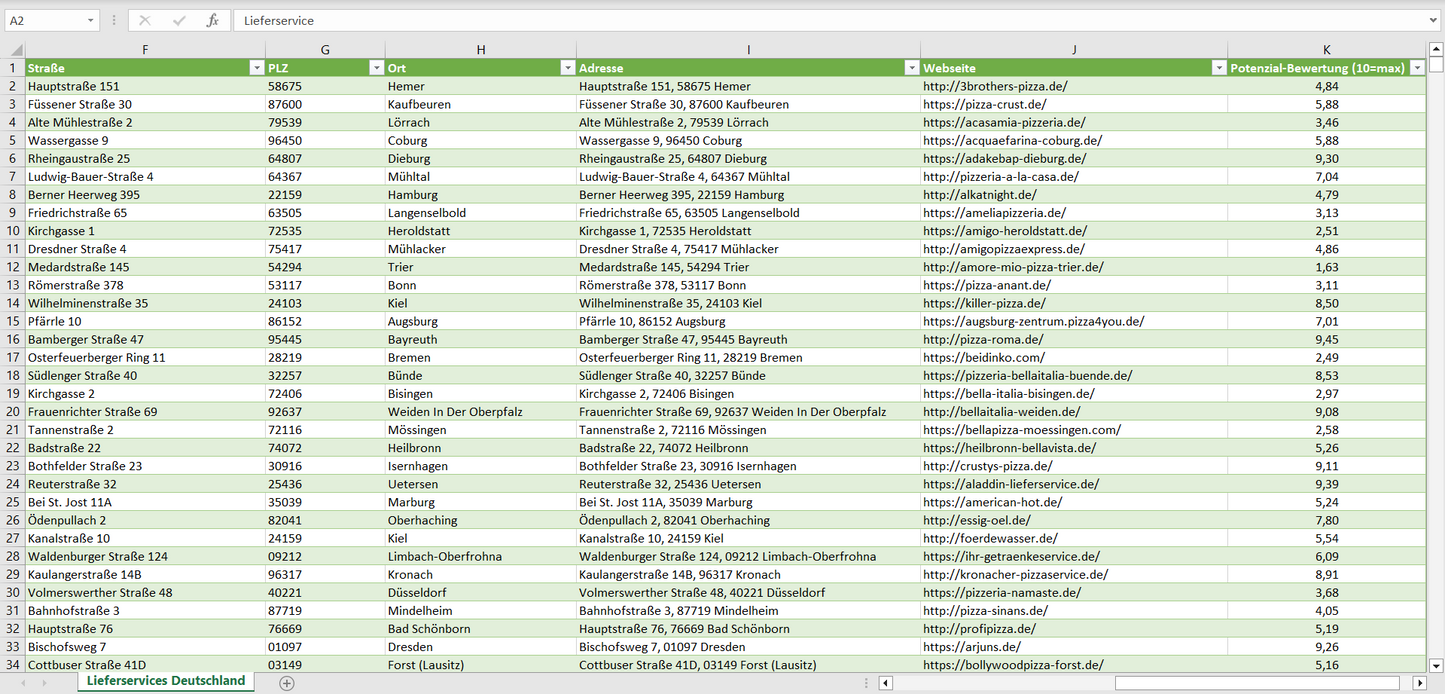Open the killer-pizza.de website link
The width and height of the screenshot is (1445, 694).
(x=984, y=303)
